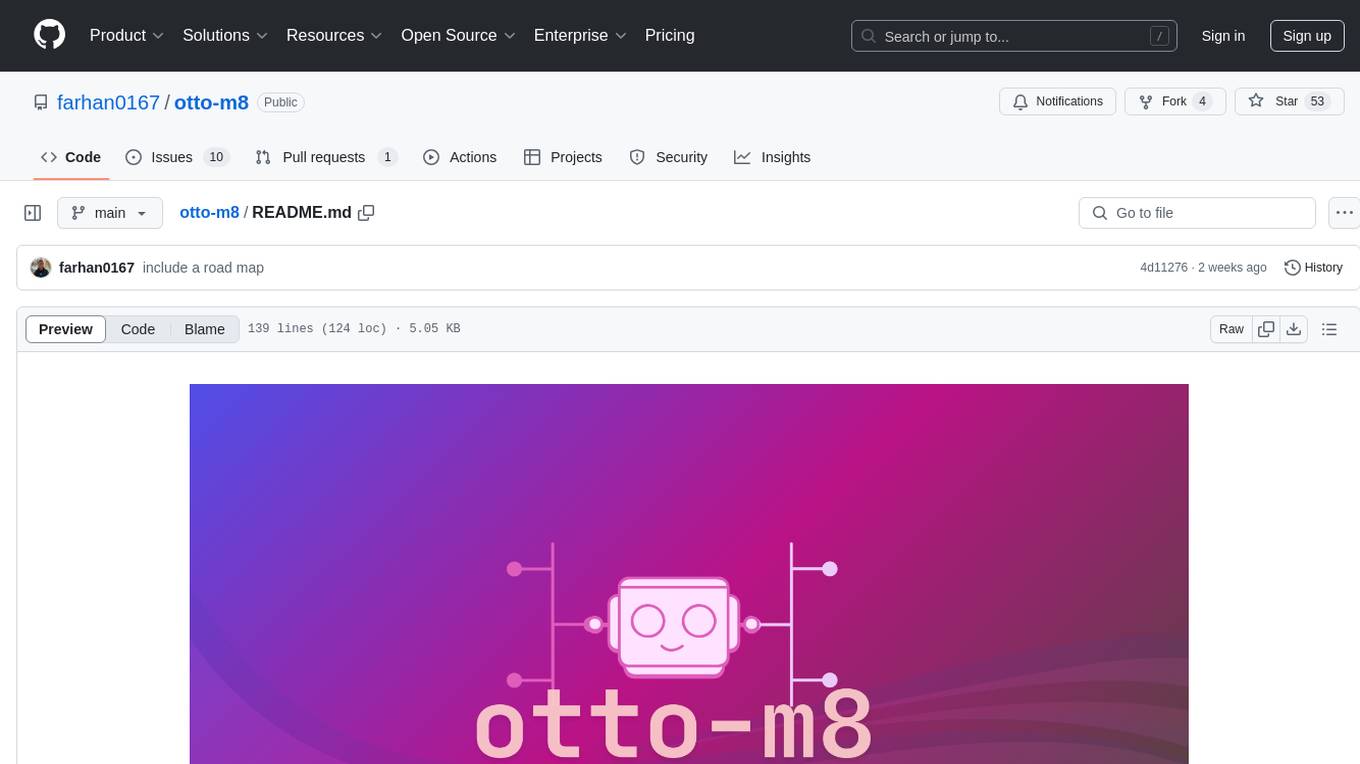View file History
The height and width of the screenshot is (764, 1360).
click(1313, 268)
